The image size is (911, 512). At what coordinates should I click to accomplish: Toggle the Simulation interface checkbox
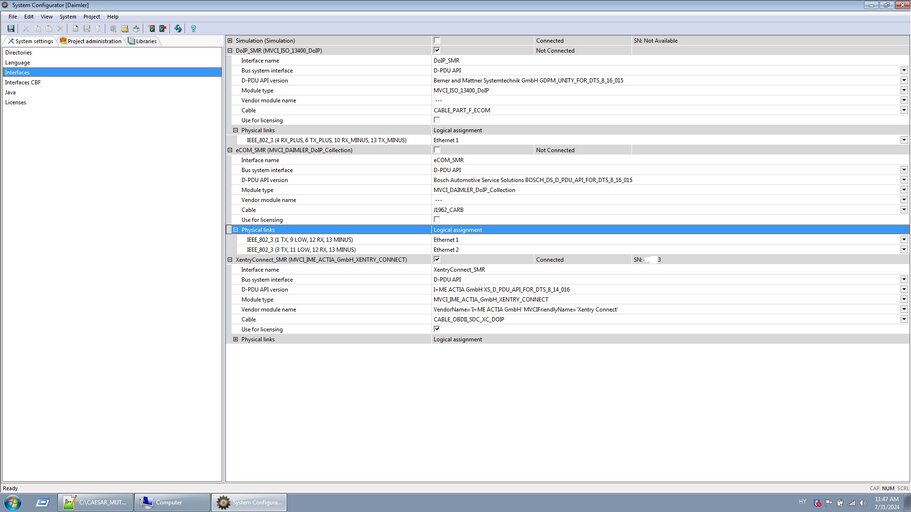pos(436,41)
